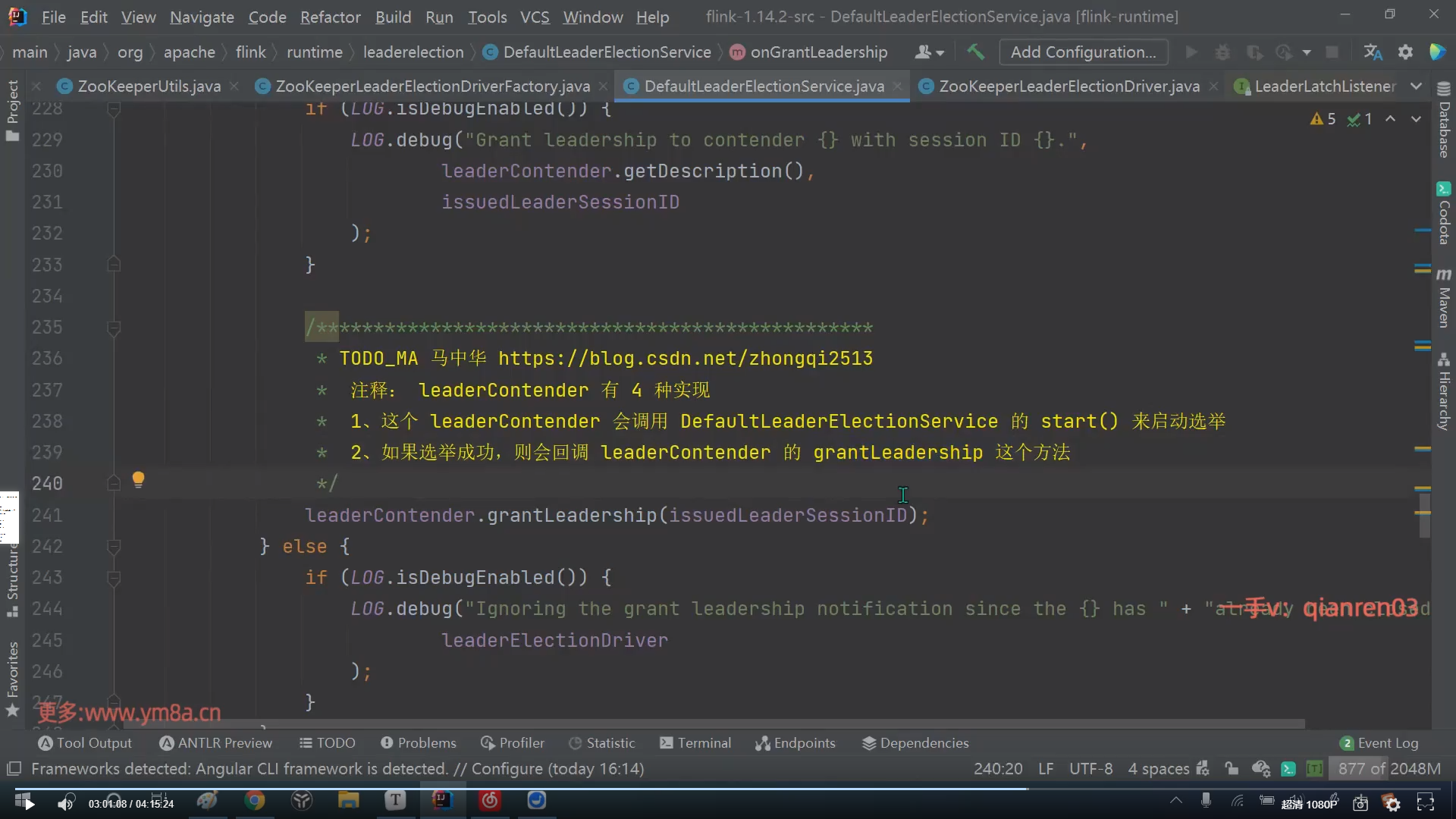Open the Refactor menu
1456x819 pixels.
coord(330,17)
